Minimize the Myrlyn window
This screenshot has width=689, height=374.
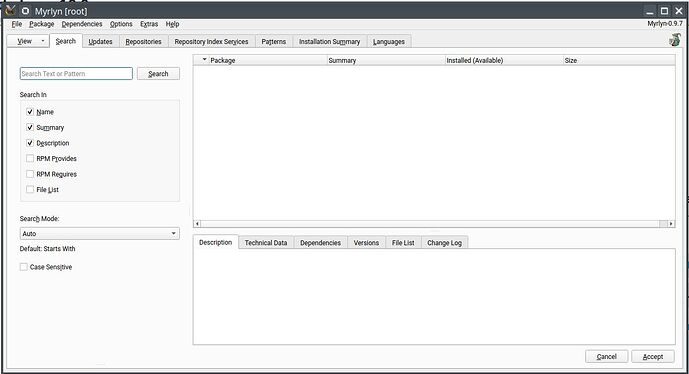tap(650, 11)
